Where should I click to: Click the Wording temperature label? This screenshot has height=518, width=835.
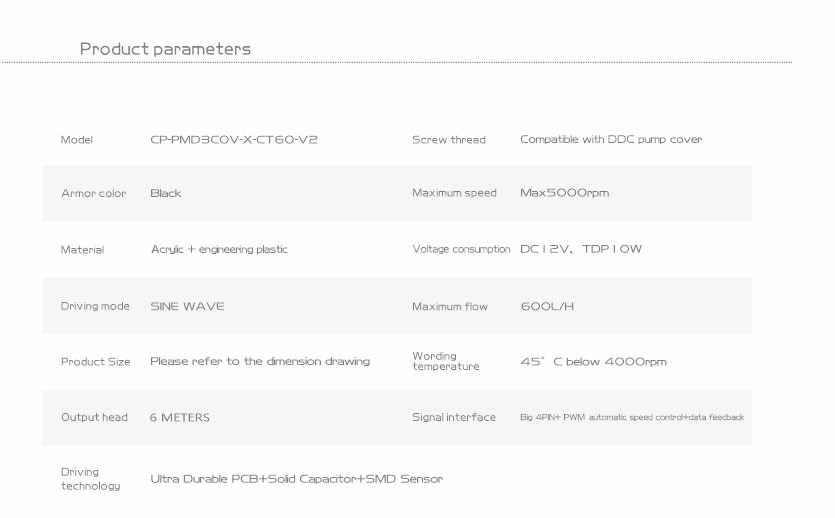click(445, 361)
